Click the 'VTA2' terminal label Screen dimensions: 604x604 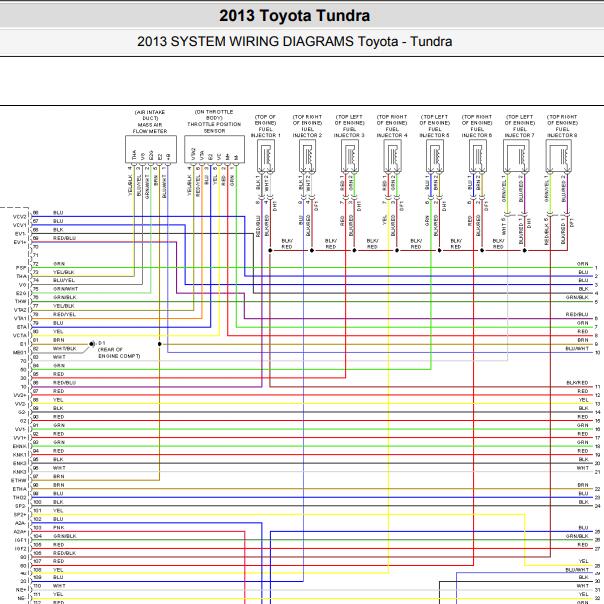point(20,310)
